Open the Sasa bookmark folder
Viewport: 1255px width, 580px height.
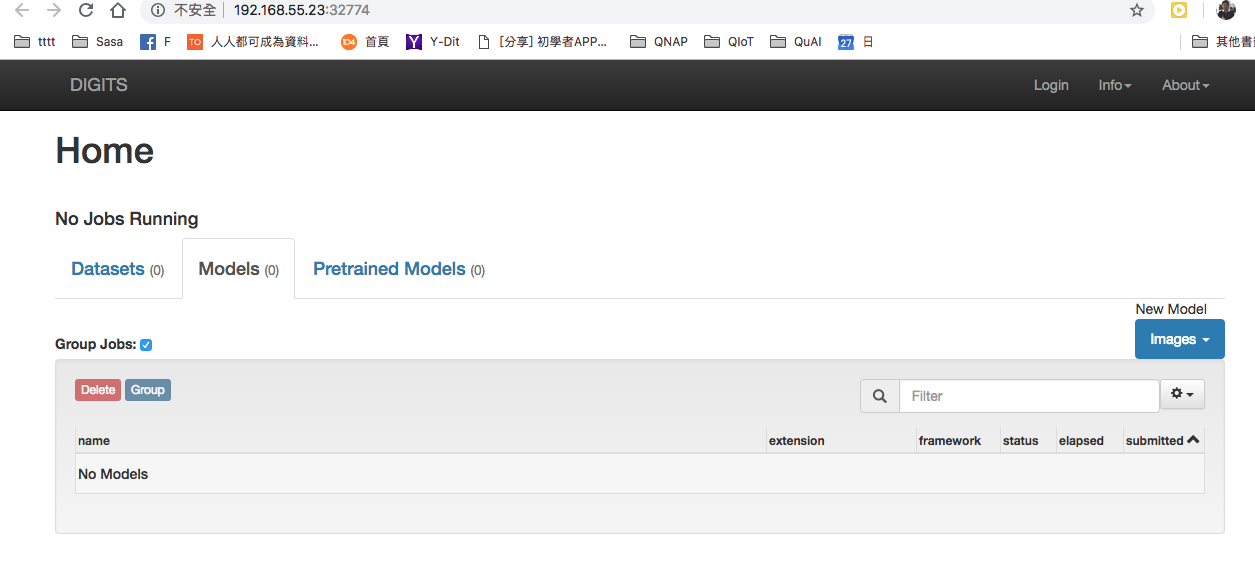coord(98,42)
